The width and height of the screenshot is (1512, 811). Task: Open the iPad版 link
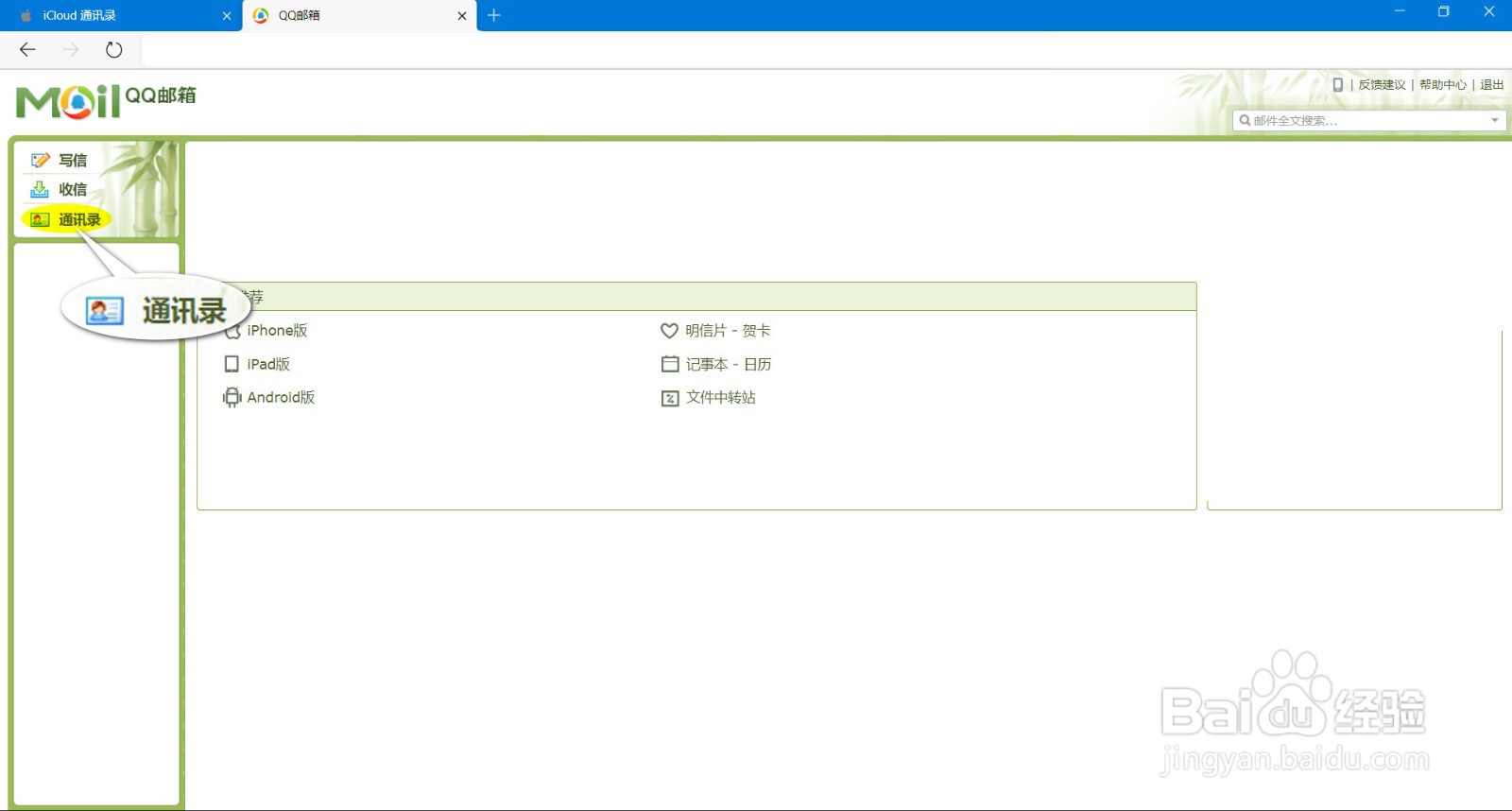tap(268, 364)
